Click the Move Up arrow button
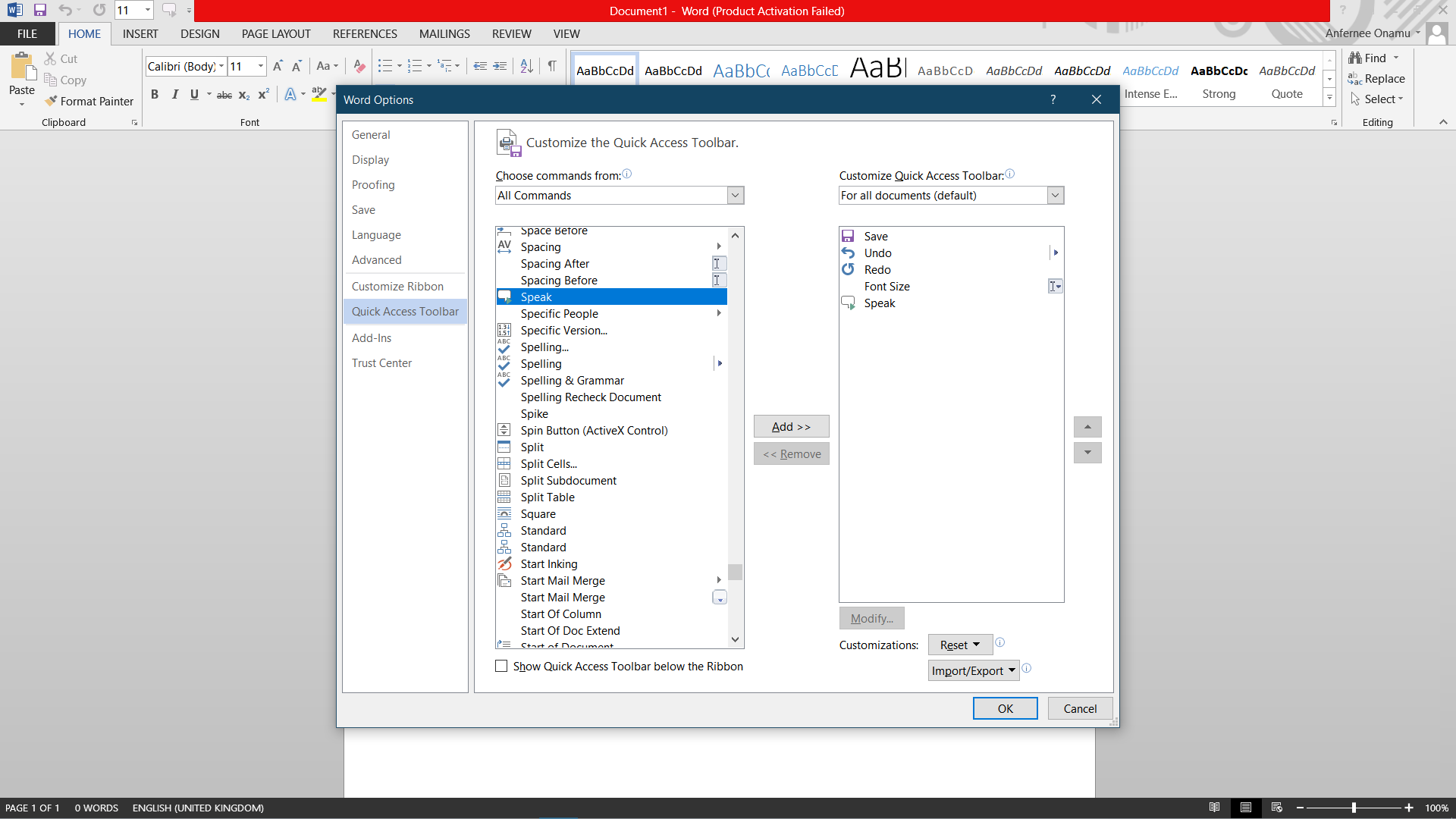 [1087, 427]
